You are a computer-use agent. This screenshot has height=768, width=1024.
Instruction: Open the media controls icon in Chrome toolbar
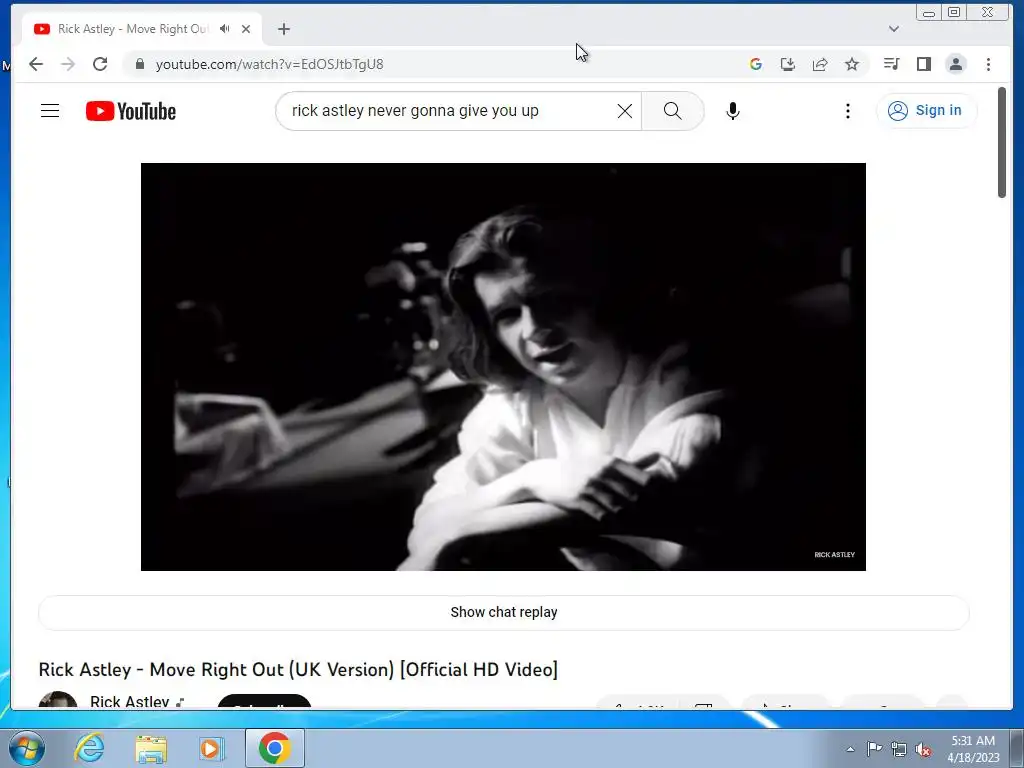[891, 64]
